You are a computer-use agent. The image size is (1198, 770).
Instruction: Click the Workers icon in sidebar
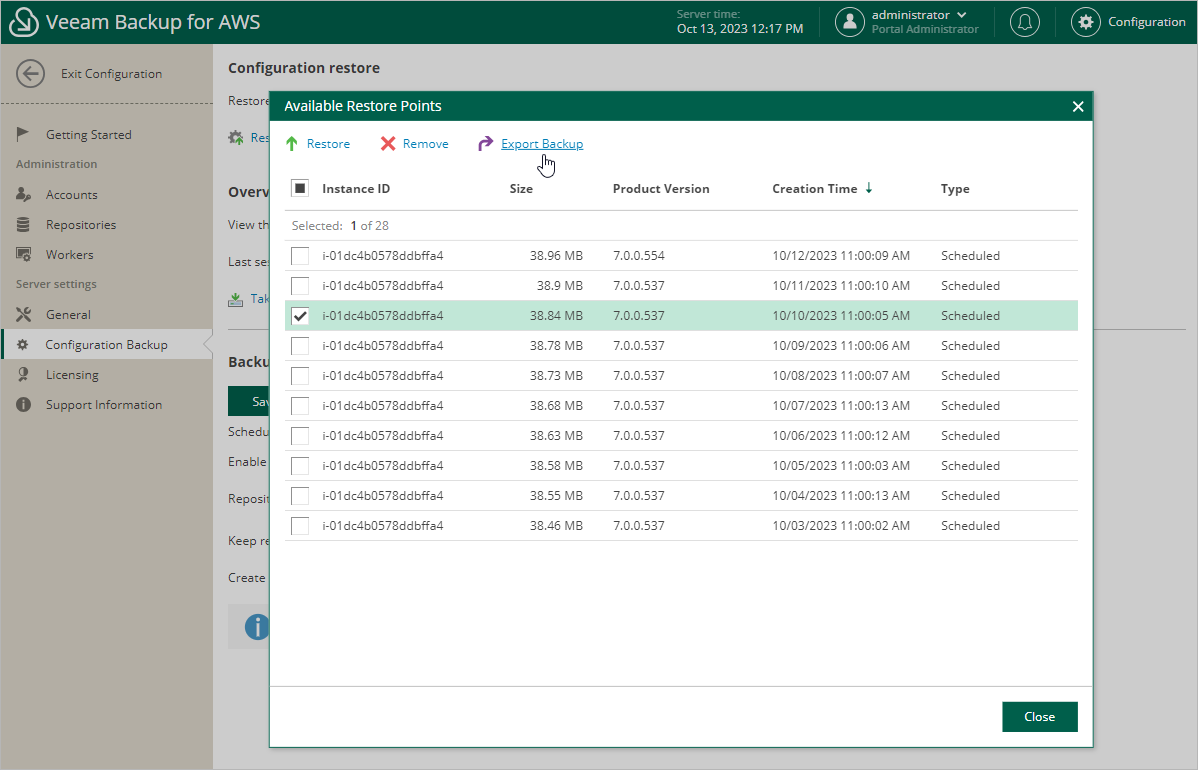pyautogui.click(x=24, y=254)
